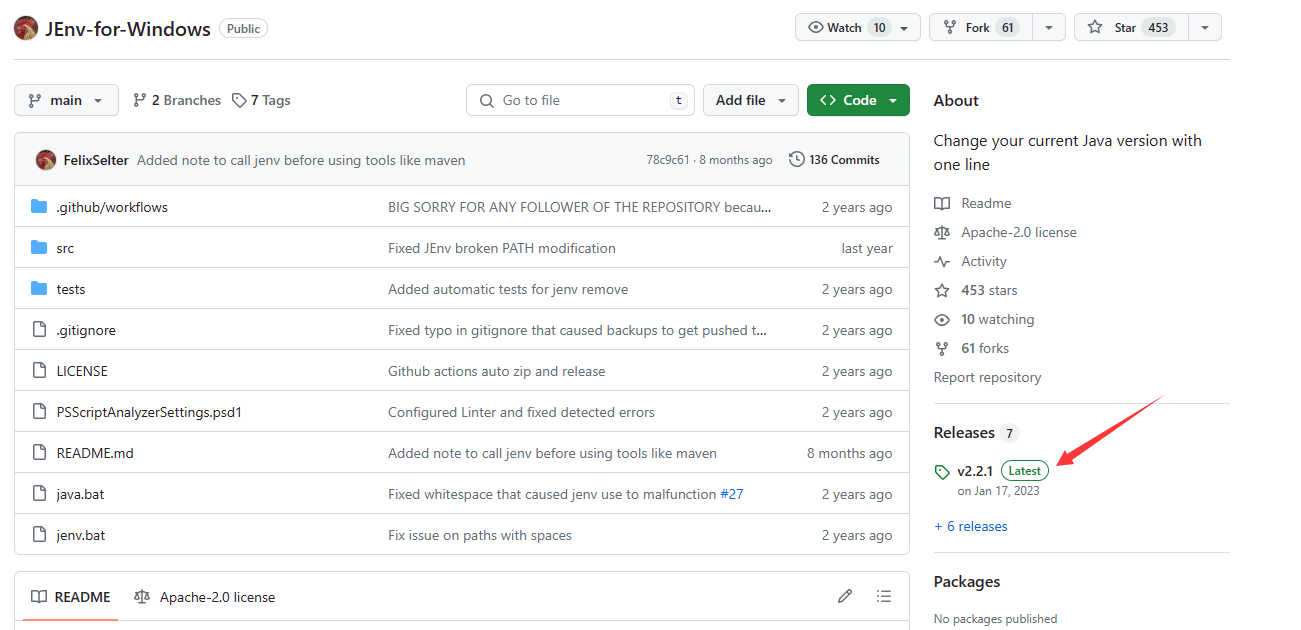Switch to the Apache-2.0 license tab

pyautogui.click(x=205, y=597)
